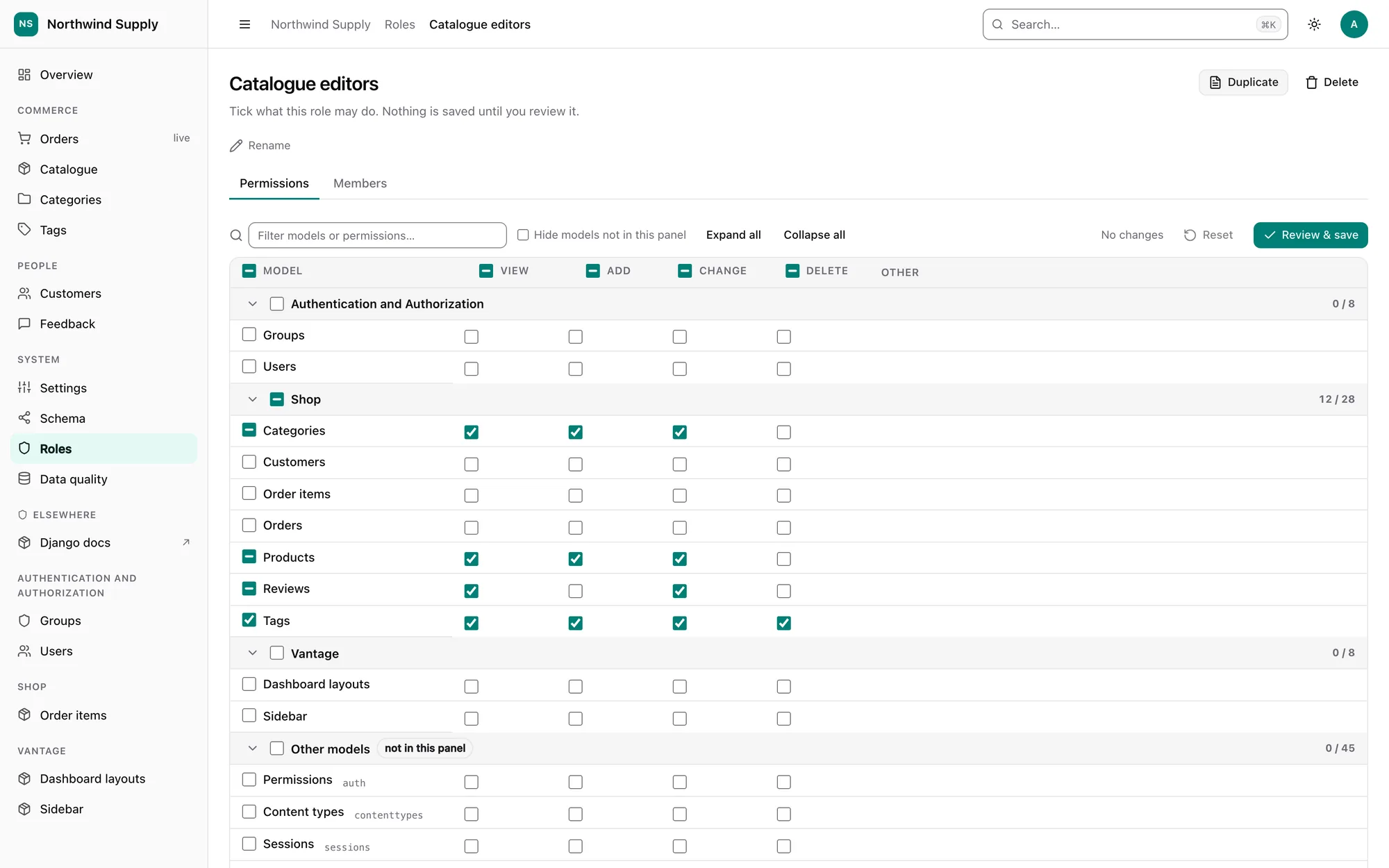The width and height of the screenshot is (1389, 868).
Task: Open Roles in the sidebar
Action: (104, 449)
